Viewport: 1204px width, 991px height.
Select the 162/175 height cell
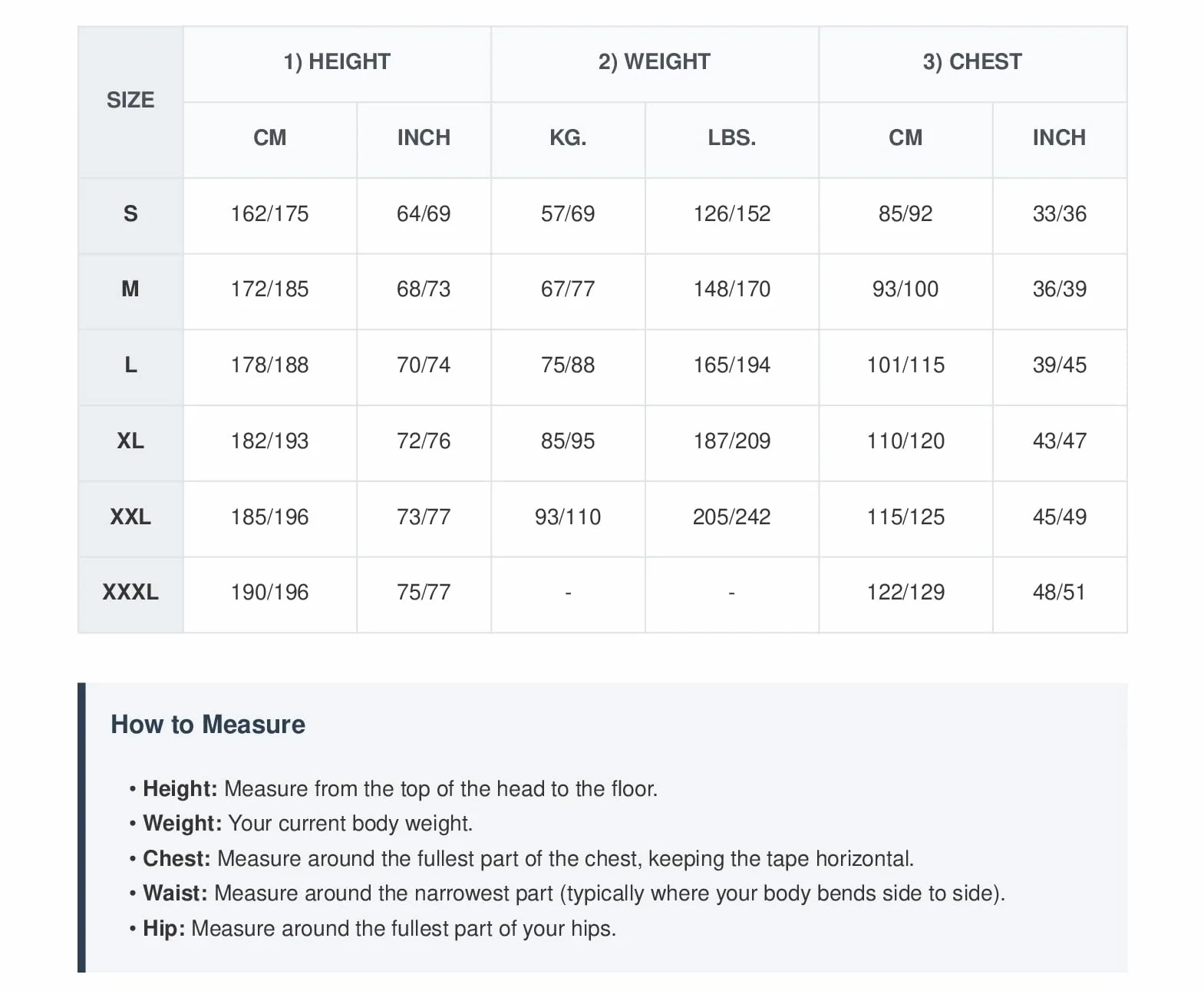(x=270, y=215)
